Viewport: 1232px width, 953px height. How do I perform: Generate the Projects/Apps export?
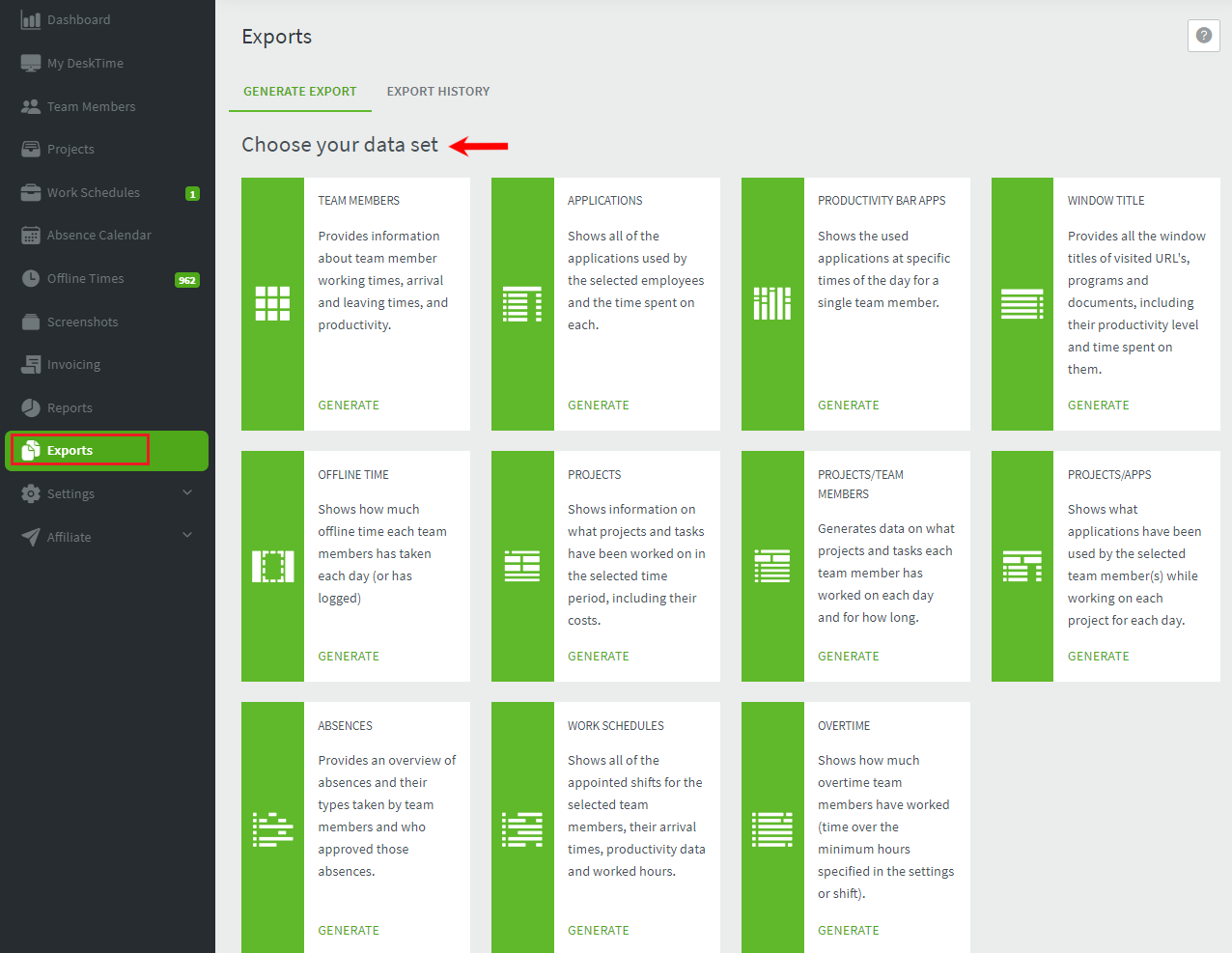(1099, 657)
